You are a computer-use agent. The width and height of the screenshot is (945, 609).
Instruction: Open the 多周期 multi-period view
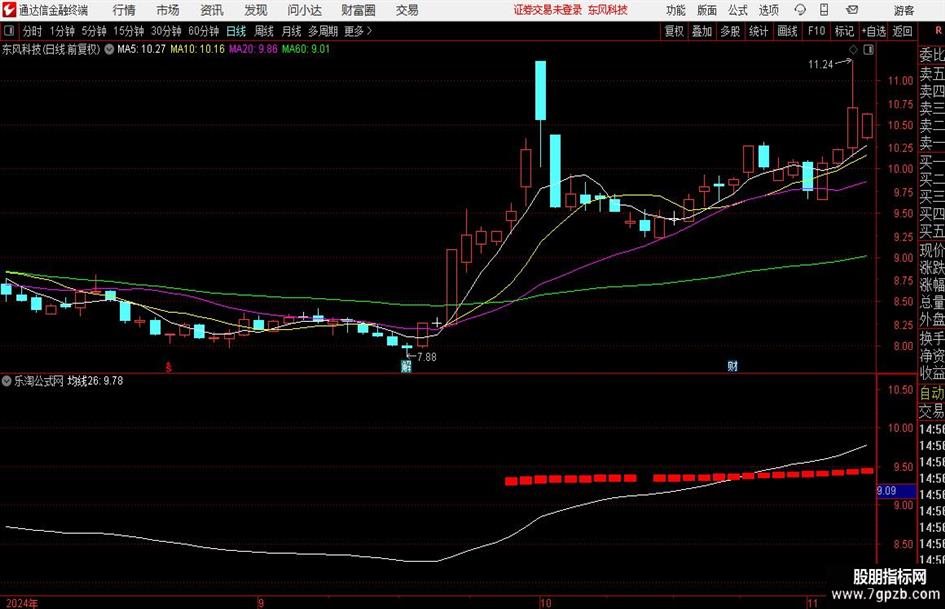(x=323, y=31)
